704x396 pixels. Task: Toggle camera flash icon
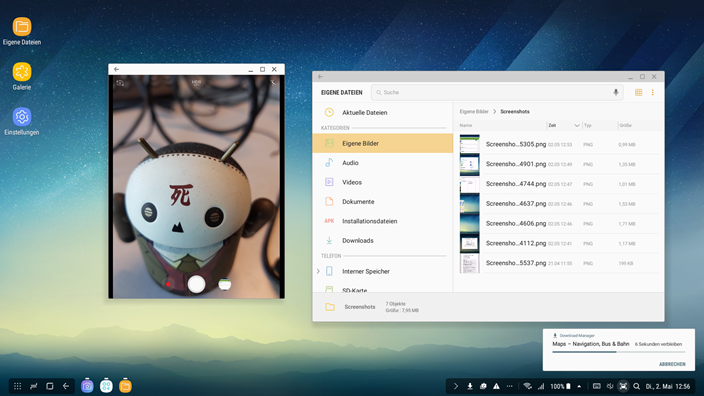[273, 83]
